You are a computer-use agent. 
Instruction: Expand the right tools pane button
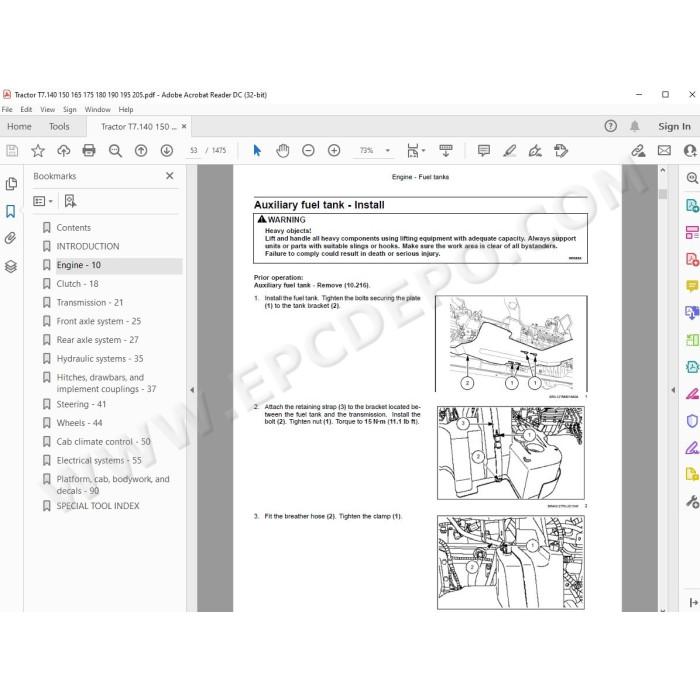click(x=693, y=603)
